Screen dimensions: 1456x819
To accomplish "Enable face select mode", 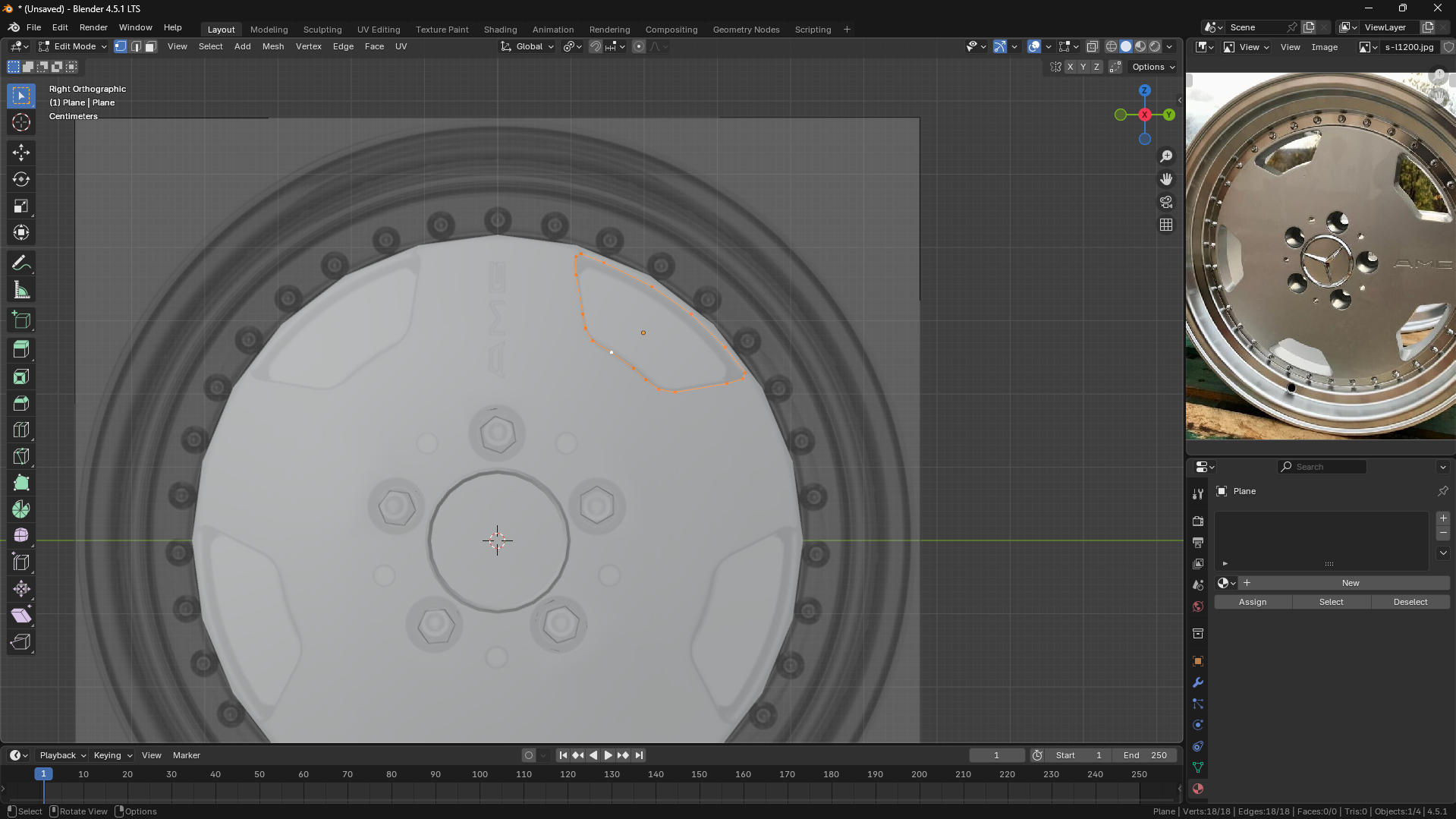I will click(x=151, y=46).
